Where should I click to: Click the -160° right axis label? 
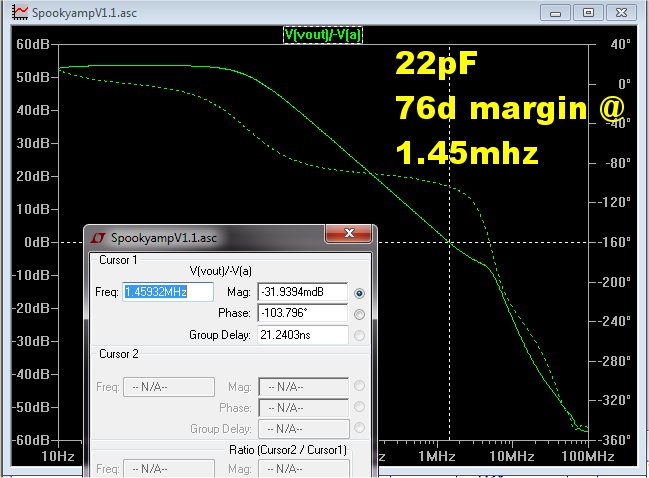tap(616, 242)
